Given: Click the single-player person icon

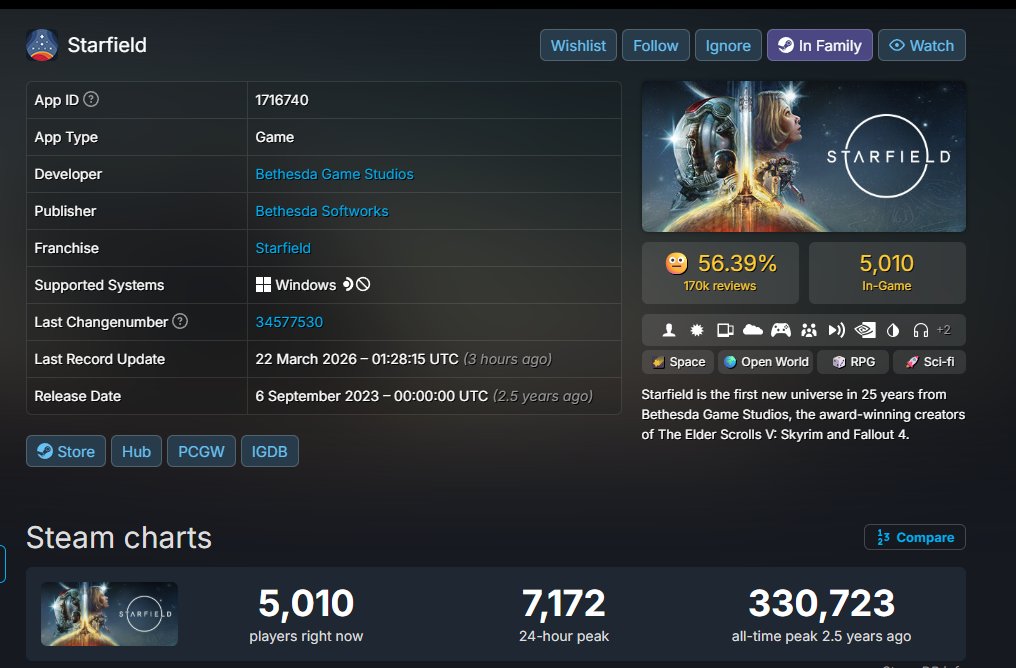Looking at the screenshot, I should tap(669, 330).
